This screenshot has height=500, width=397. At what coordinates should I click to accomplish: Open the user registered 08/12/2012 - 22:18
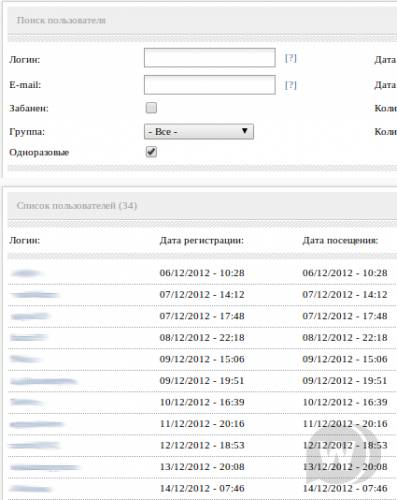coord(29,338)
